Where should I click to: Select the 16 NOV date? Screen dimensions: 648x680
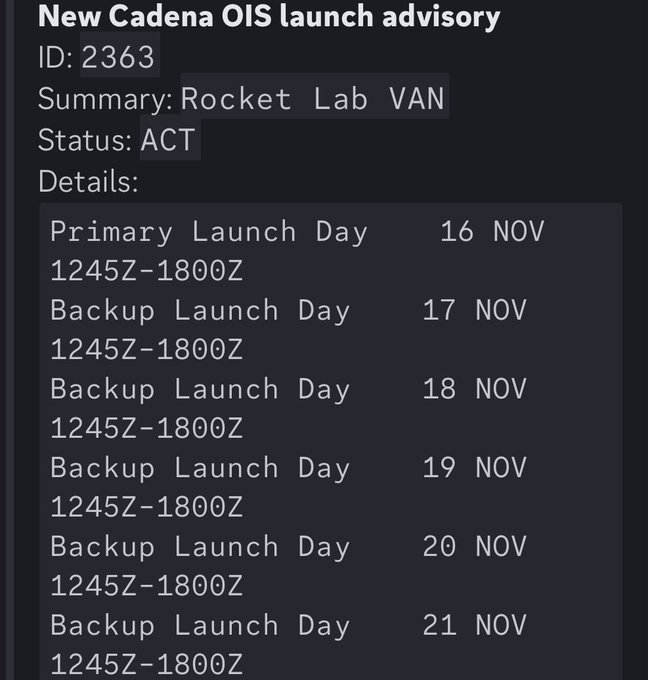point(492,232)
